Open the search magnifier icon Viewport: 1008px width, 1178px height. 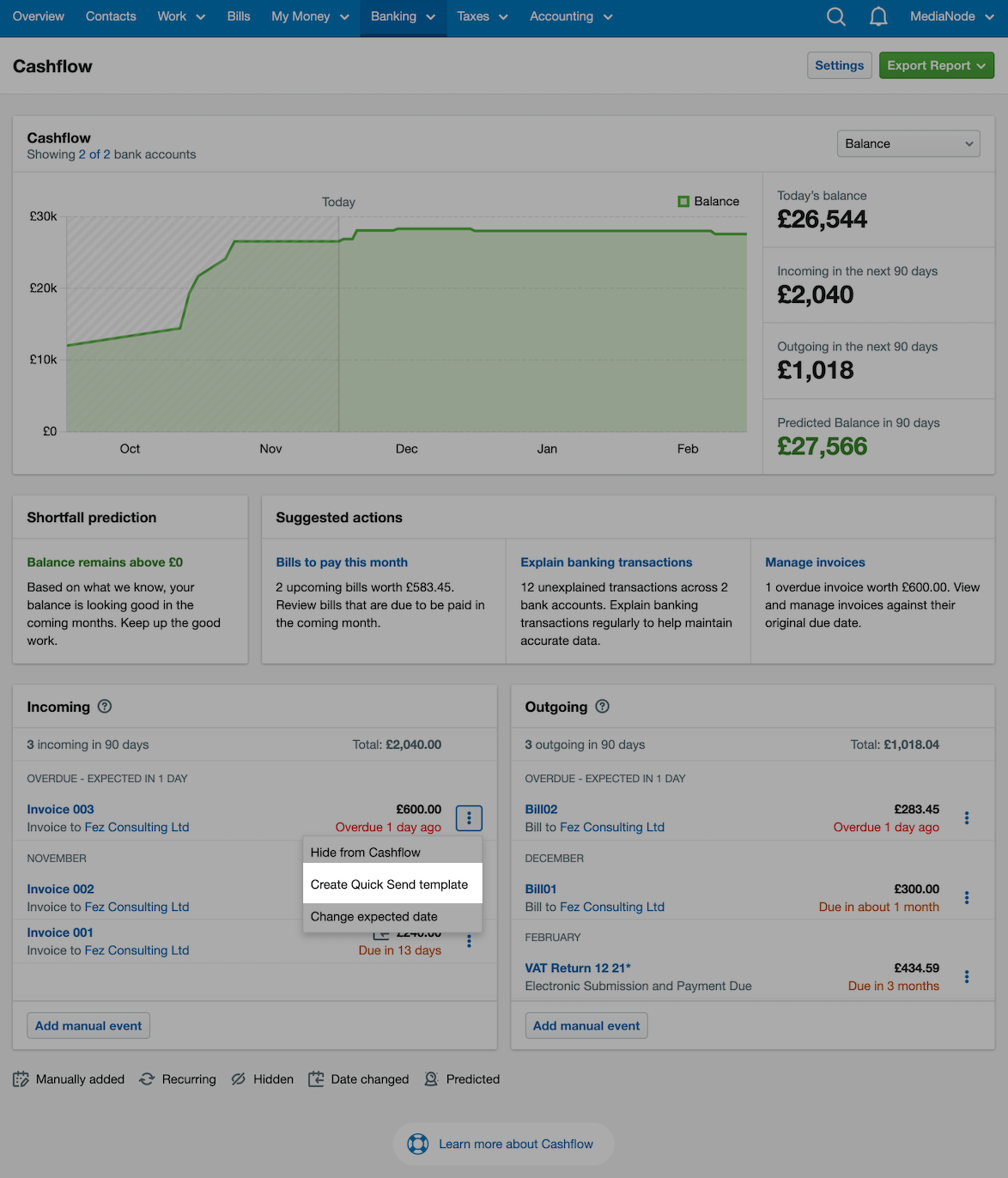[x=835, y=16]
